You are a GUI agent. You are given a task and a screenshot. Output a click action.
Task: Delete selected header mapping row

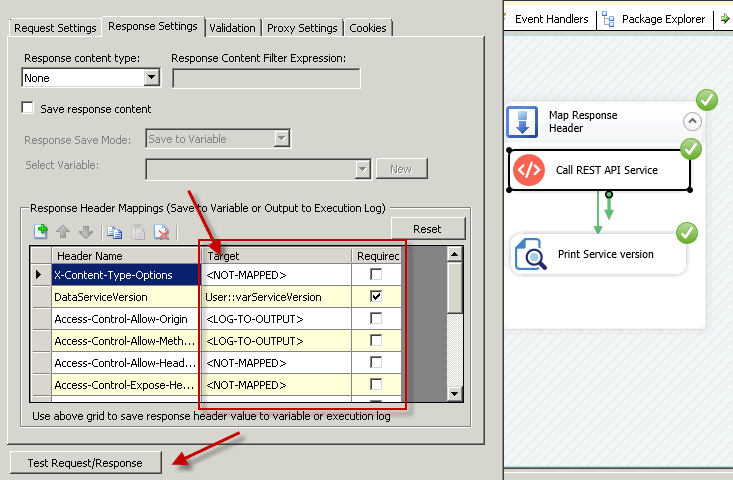[161, 232]
